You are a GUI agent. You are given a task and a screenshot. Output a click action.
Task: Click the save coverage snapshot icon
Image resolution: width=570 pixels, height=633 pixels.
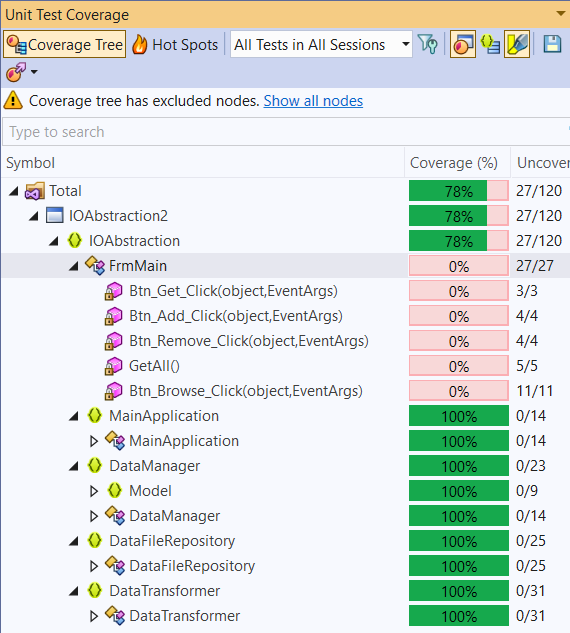coord(552,44)
